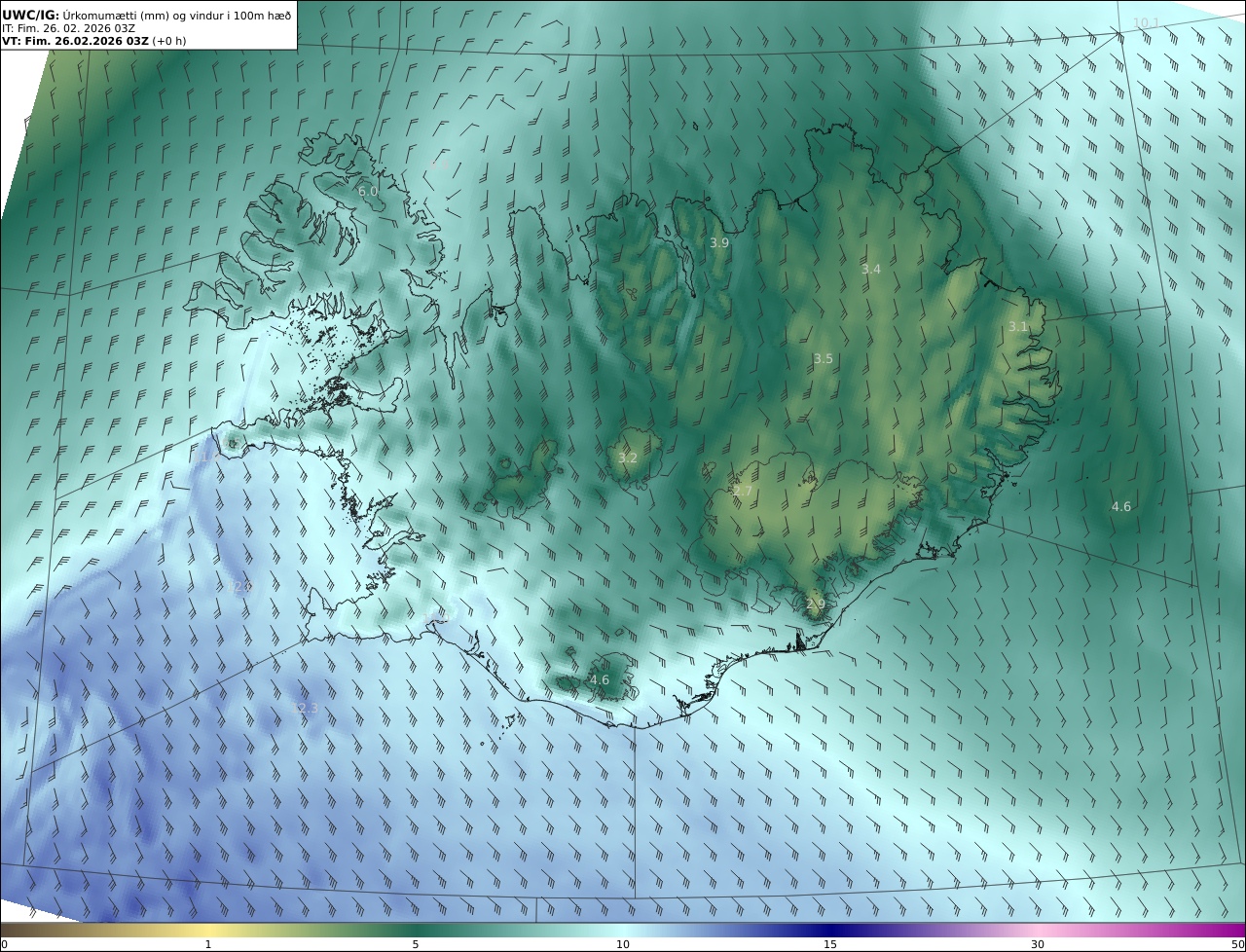Click the colorbar tick label 50
The height and width of the screenshot is (952, 1246).
[1237, 944]
